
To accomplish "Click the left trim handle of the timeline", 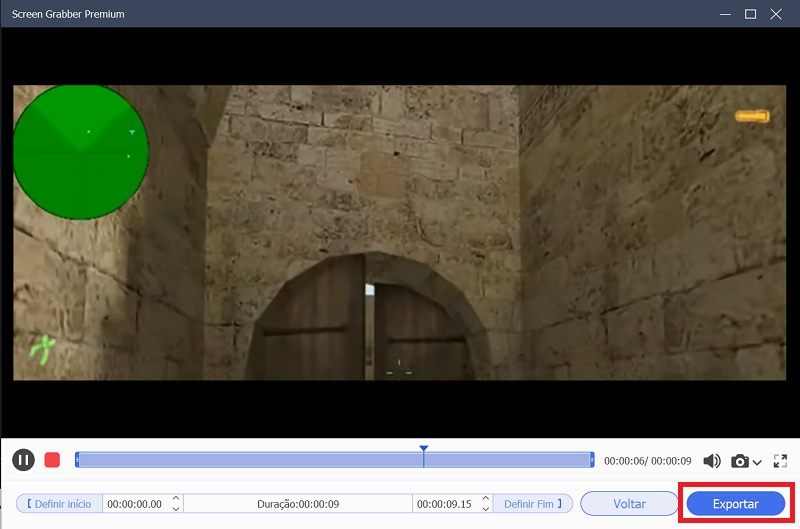I will point(77,460).
